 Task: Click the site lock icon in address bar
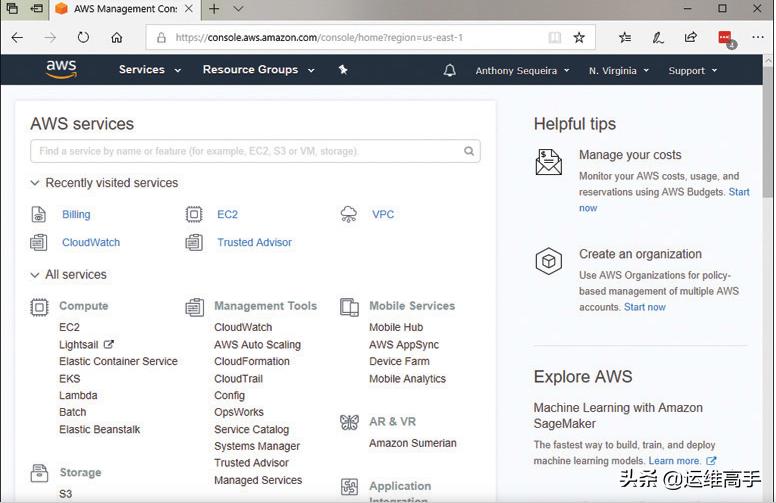pyautogui.click(x=161, y=38)
